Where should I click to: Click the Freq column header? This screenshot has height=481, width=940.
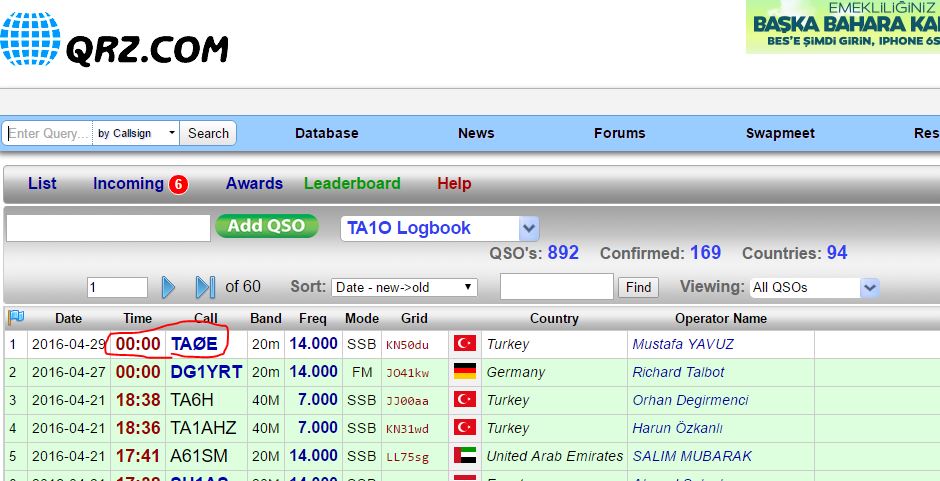tap(313, 318)
